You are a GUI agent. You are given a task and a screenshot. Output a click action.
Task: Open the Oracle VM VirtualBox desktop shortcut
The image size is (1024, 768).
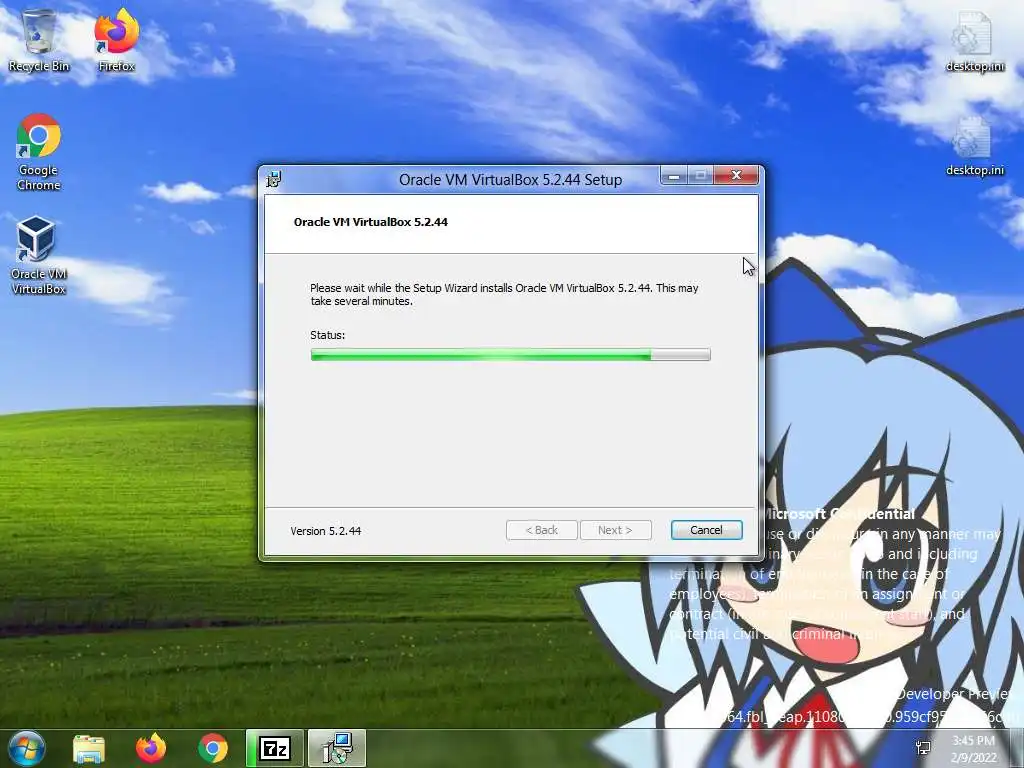point(39,255)
